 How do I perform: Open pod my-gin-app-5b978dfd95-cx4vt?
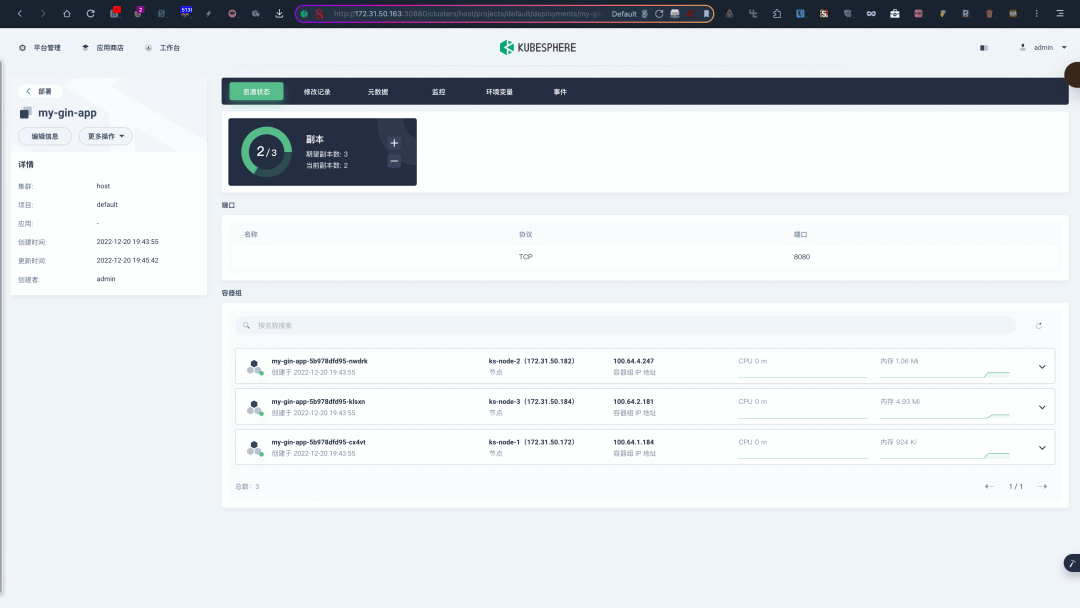pyautogui.click(x=318, y=442)
